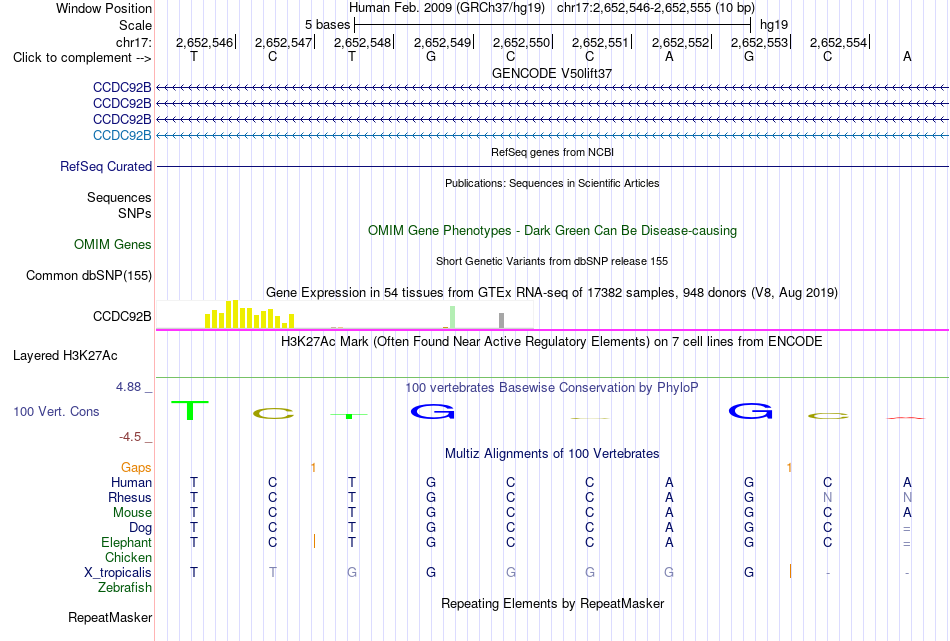Open the RefSeq Curated track label
The image size is (950, 641).
click(106, 167)
